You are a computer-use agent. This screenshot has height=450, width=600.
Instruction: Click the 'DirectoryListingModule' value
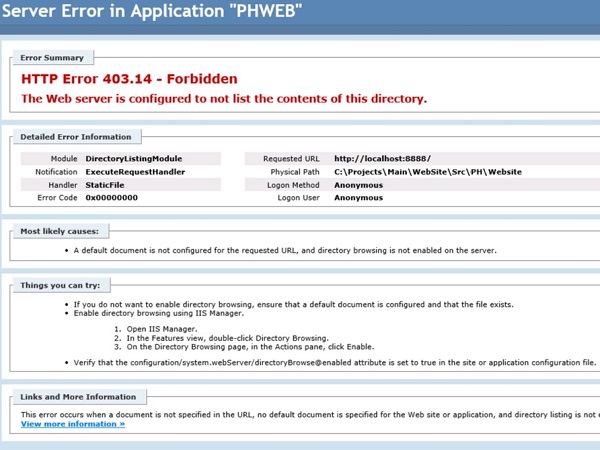pos(134,159)
